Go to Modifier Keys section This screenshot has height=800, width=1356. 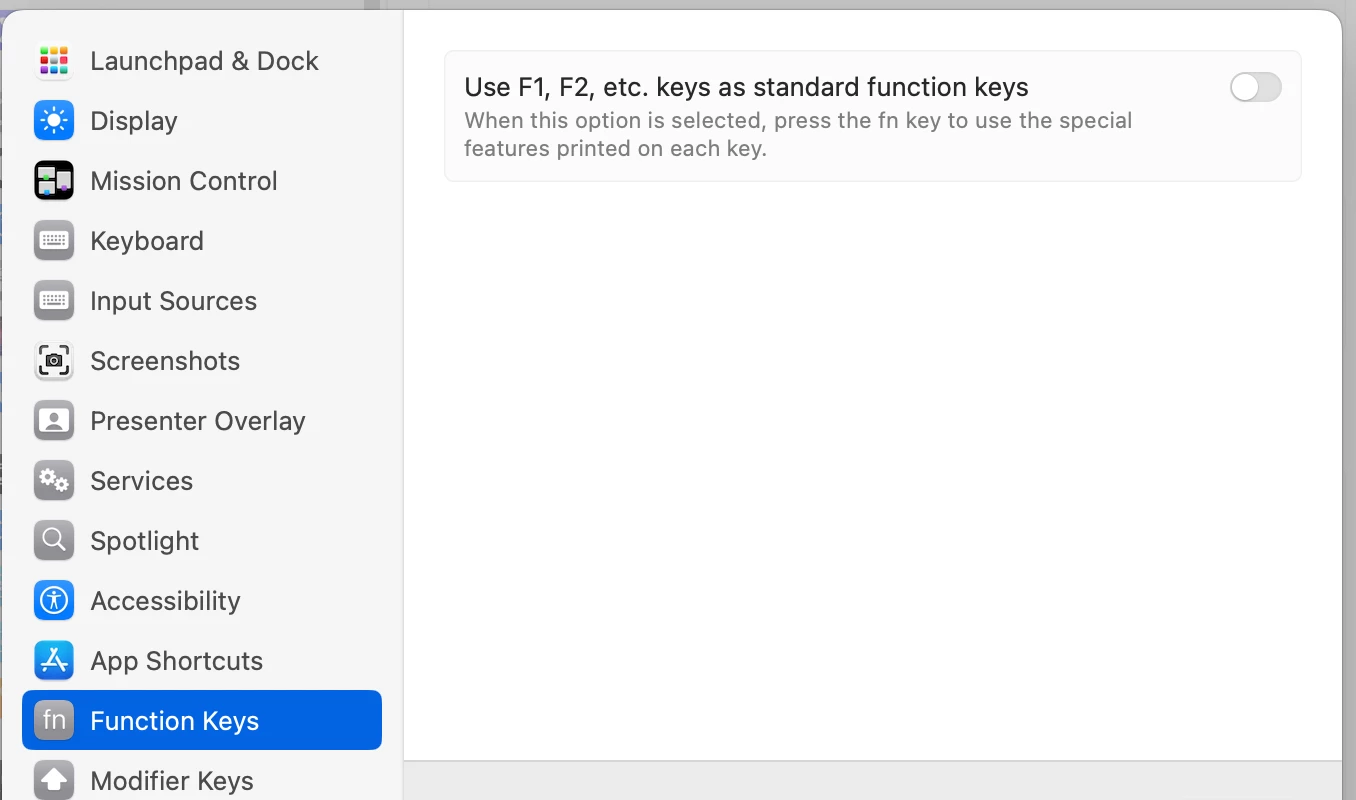coord(172,781)
